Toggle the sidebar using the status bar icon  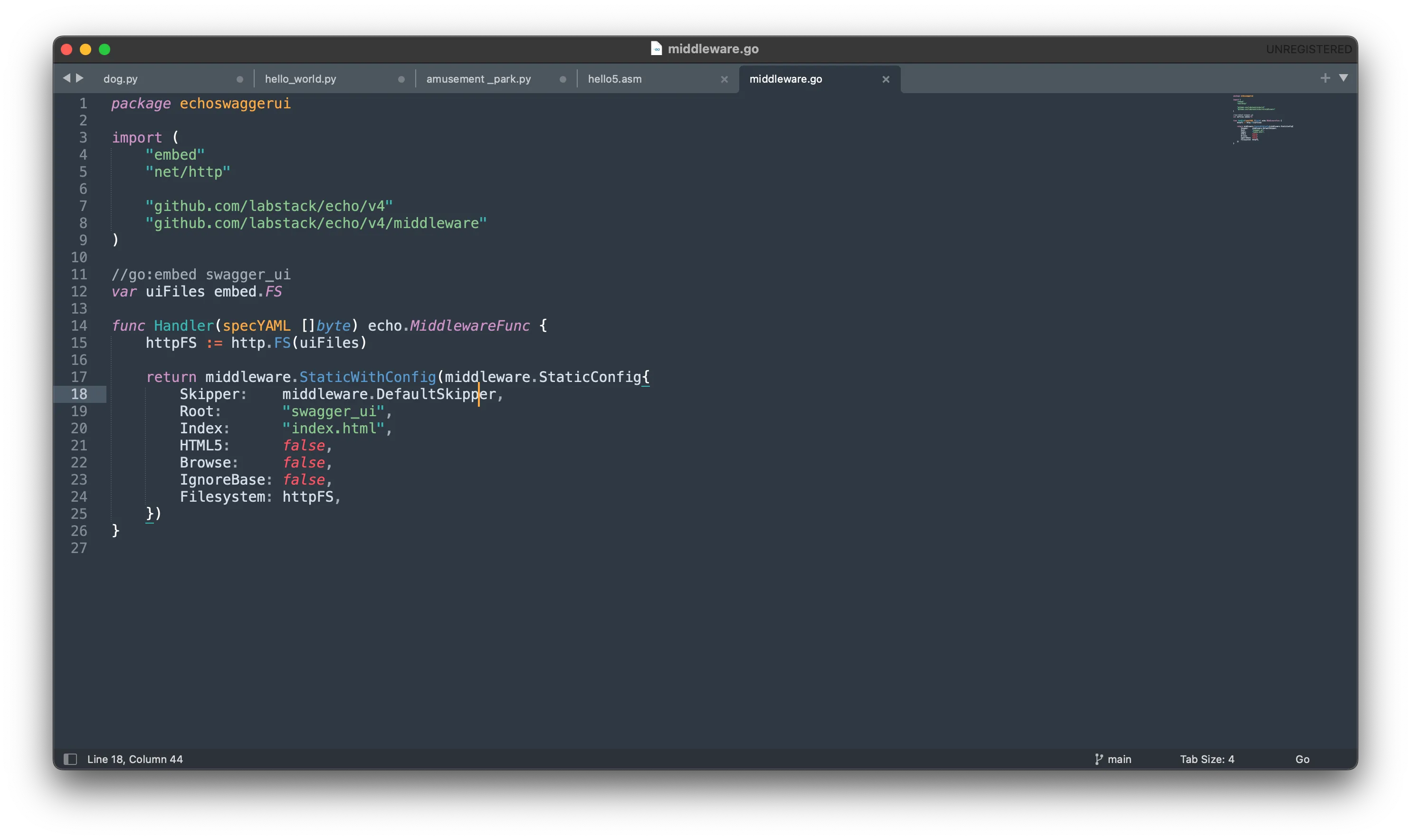click(71, 759)
